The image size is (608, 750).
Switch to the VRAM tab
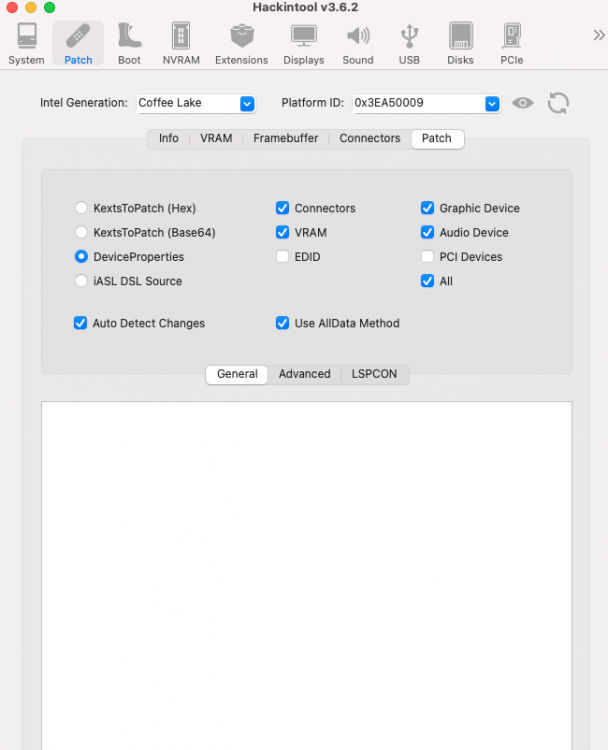click(216, 138)
